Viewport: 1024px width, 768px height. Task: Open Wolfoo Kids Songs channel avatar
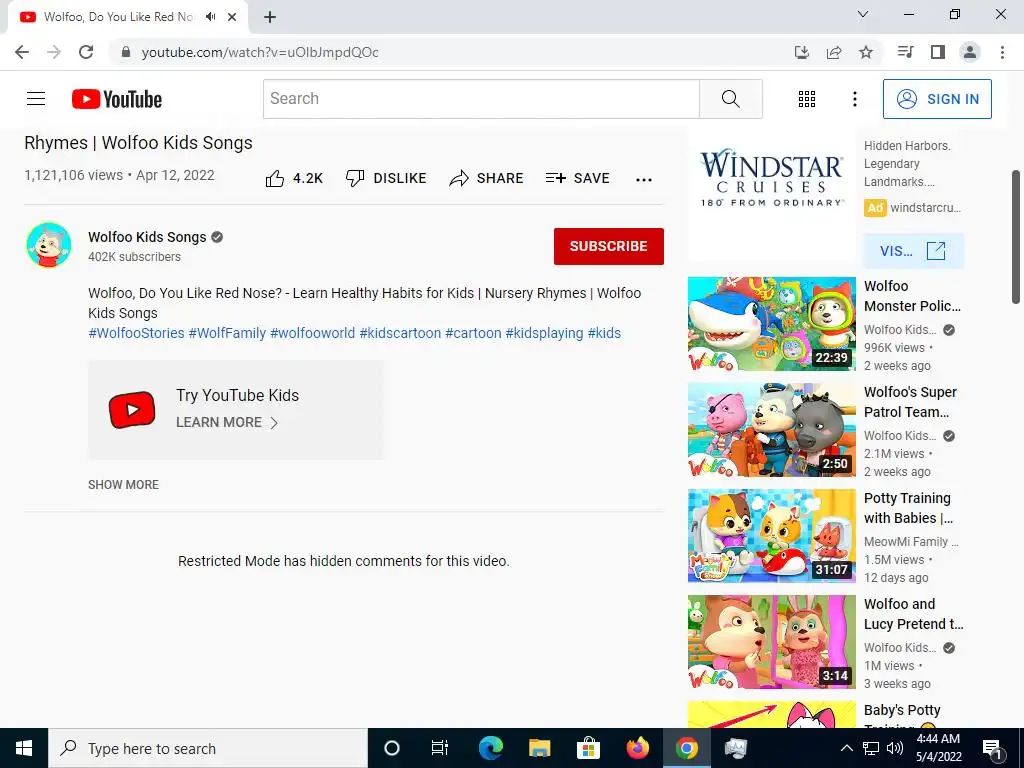coord(48,245)
